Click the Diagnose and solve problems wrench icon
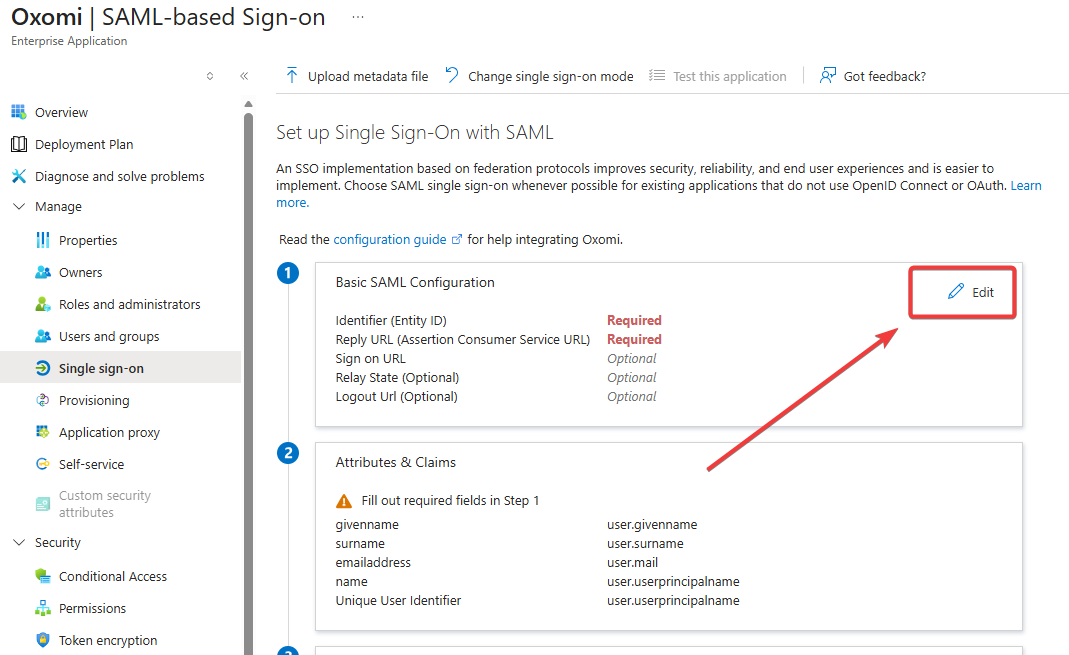The image size is (1069, 655). click(18, 176)
